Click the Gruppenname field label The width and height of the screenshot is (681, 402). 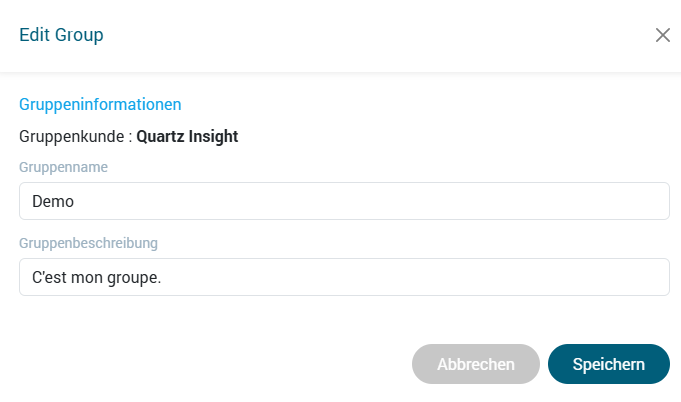click(x=63, y=167)
